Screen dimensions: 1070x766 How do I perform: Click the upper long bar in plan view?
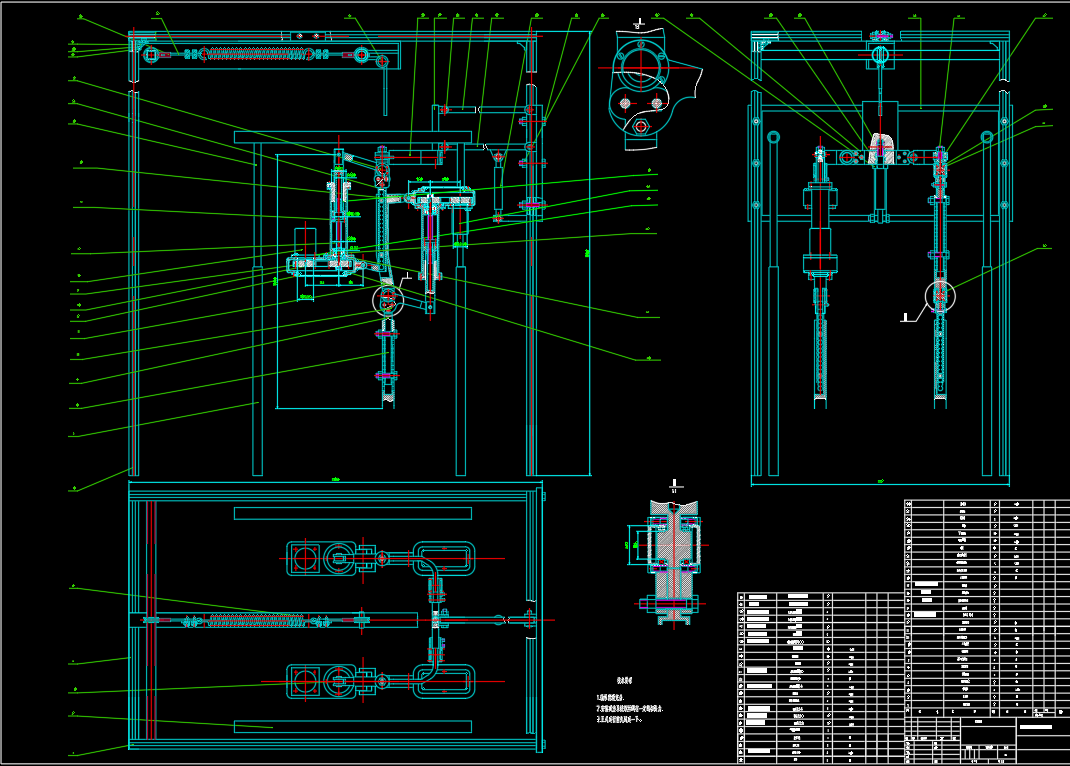point(351,513)
